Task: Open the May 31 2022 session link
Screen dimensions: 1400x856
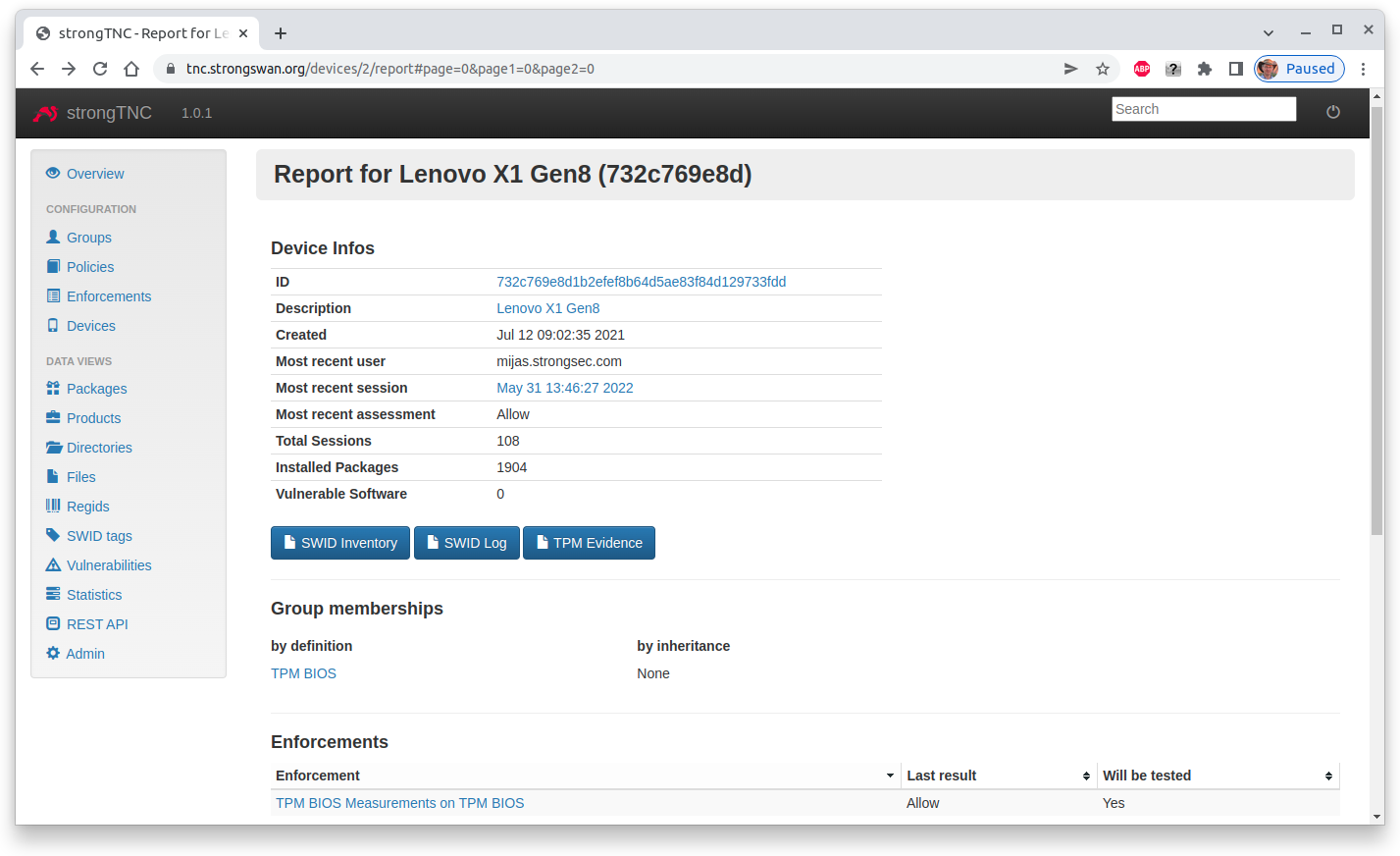Action: click(x=565, y=388)
